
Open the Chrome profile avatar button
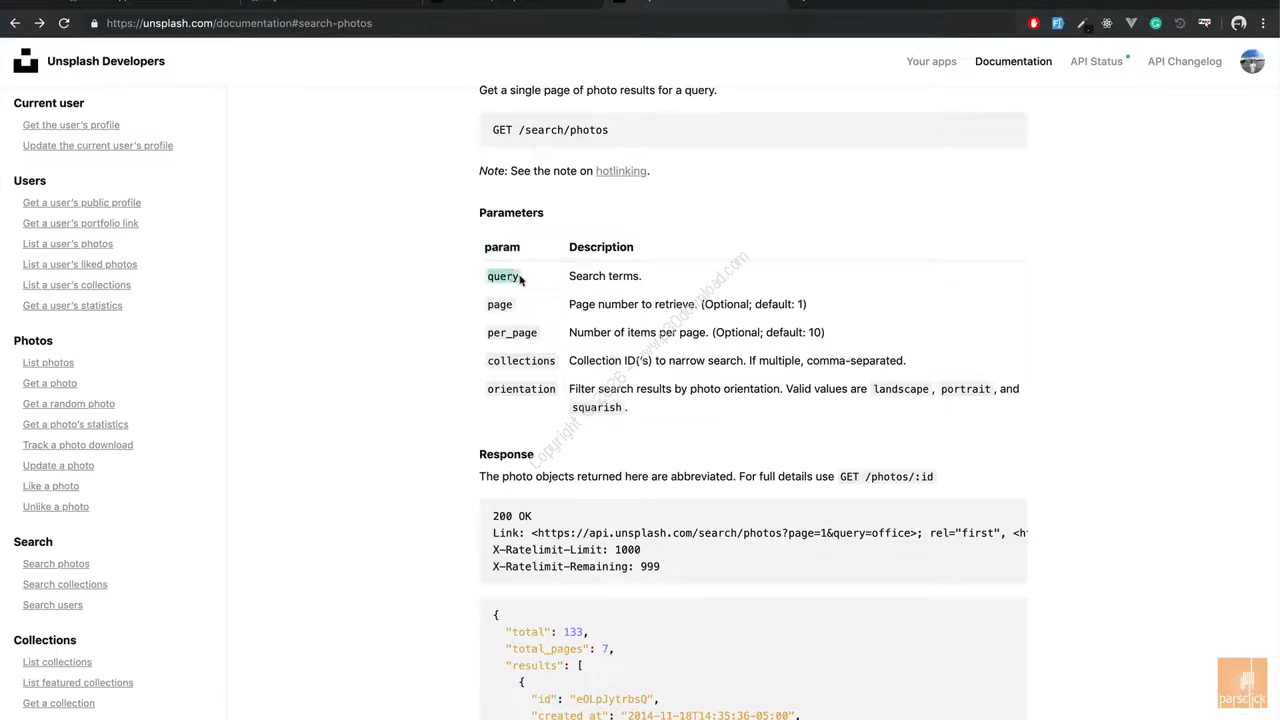click(1239, 23)
